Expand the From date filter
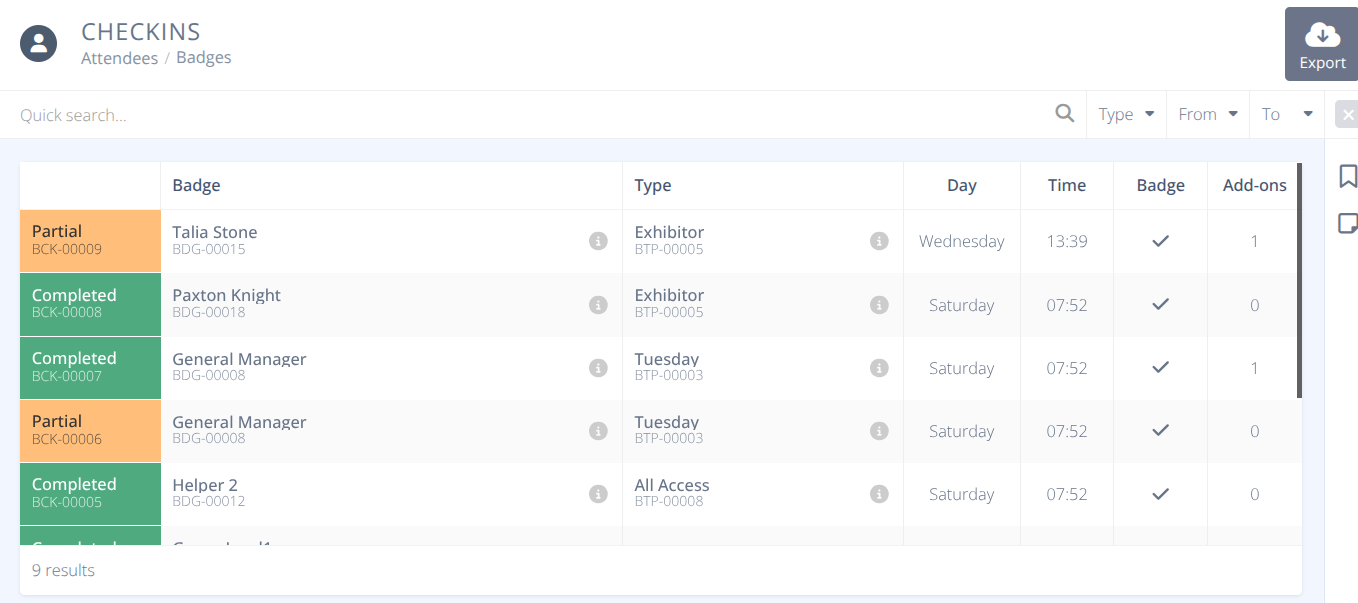1358x603 pixels. [1207, 113]
